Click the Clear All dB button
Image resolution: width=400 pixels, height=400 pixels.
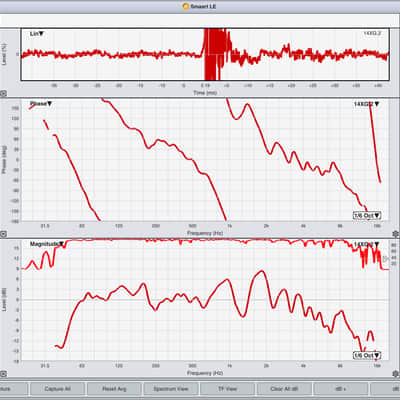tap(284, 389)
